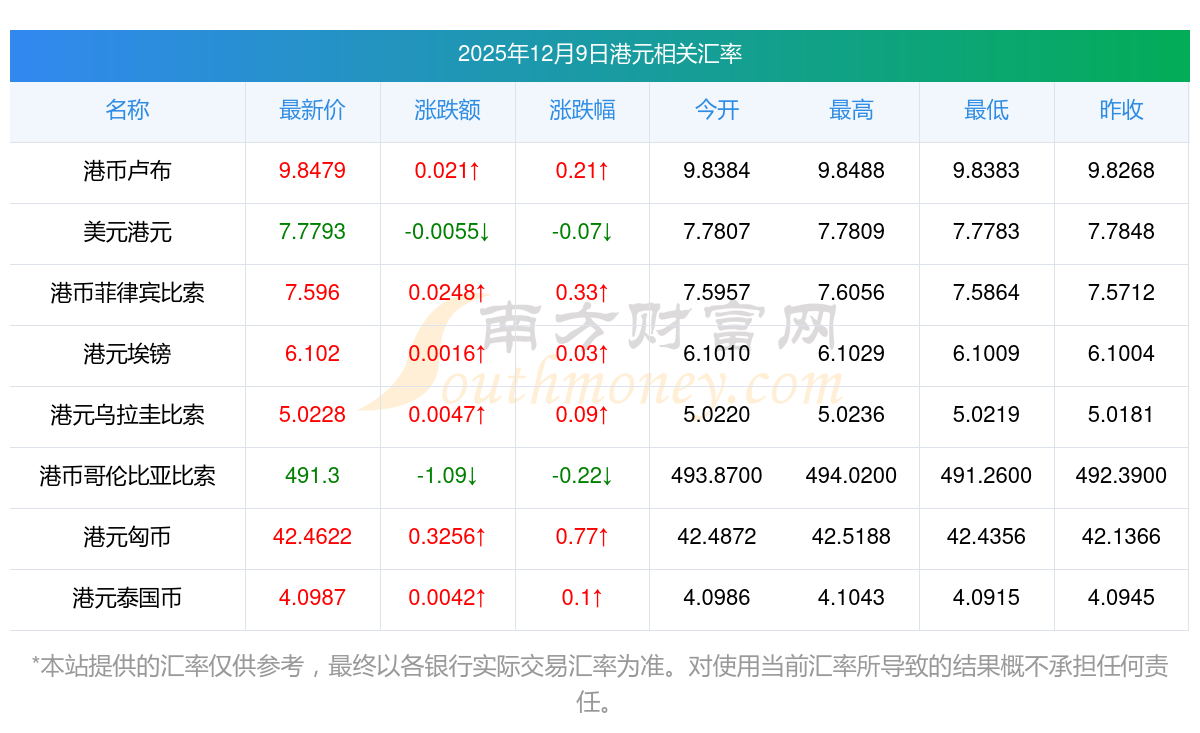Select the 涨跌额 column header
The width and height of the screenshot is (1200, 733).
(x=447, y=111)
